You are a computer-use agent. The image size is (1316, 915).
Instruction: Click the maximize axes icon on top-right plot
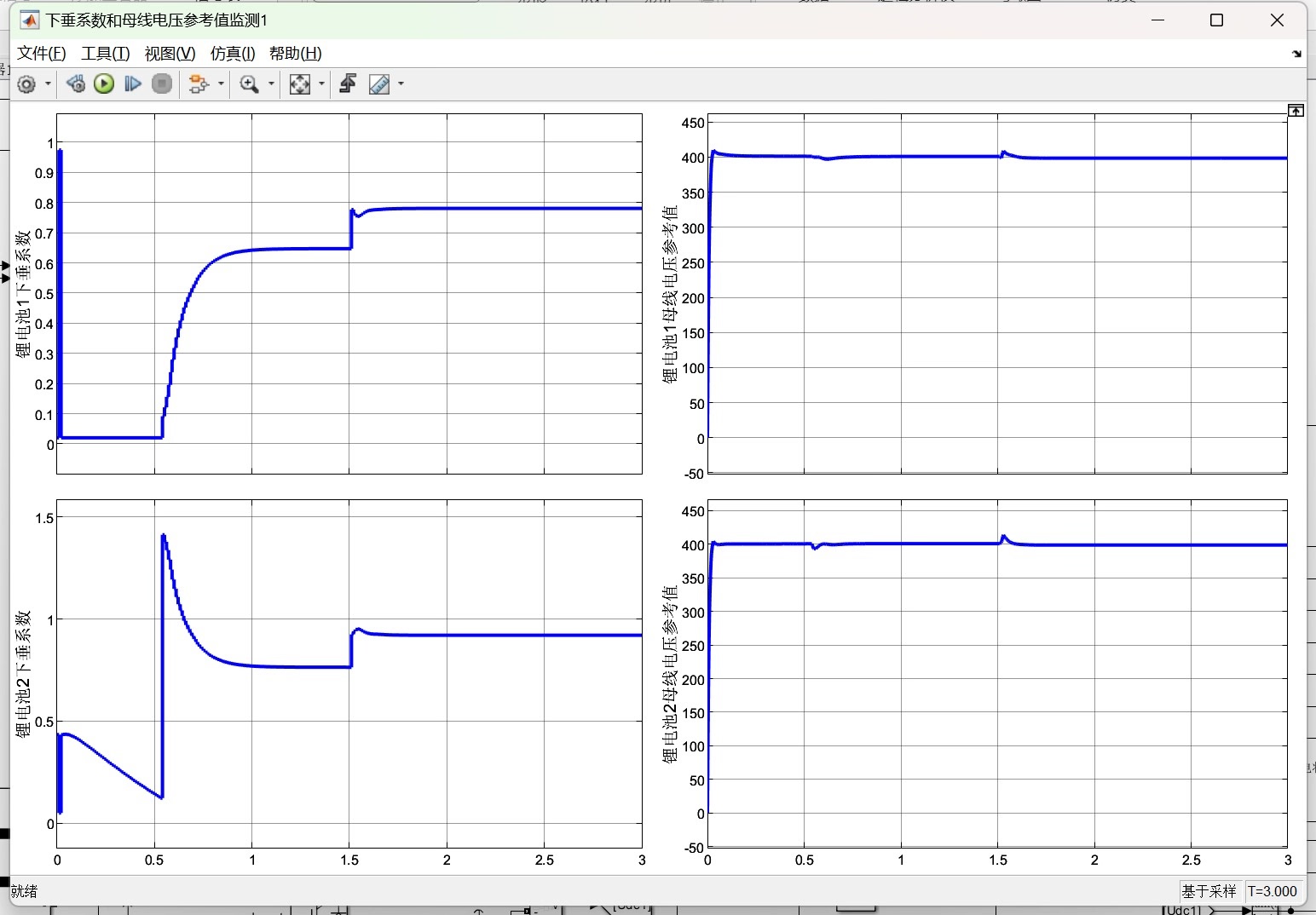1296,111
